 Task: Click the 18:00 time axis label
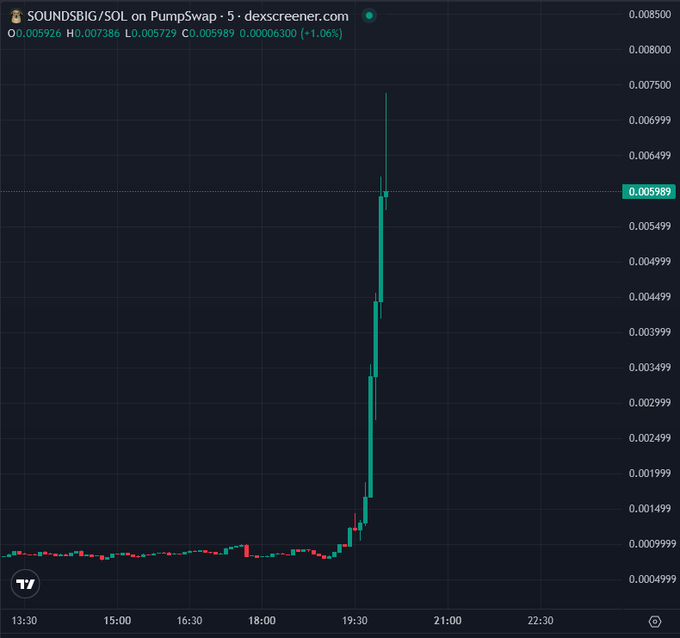tap(262, 621)
